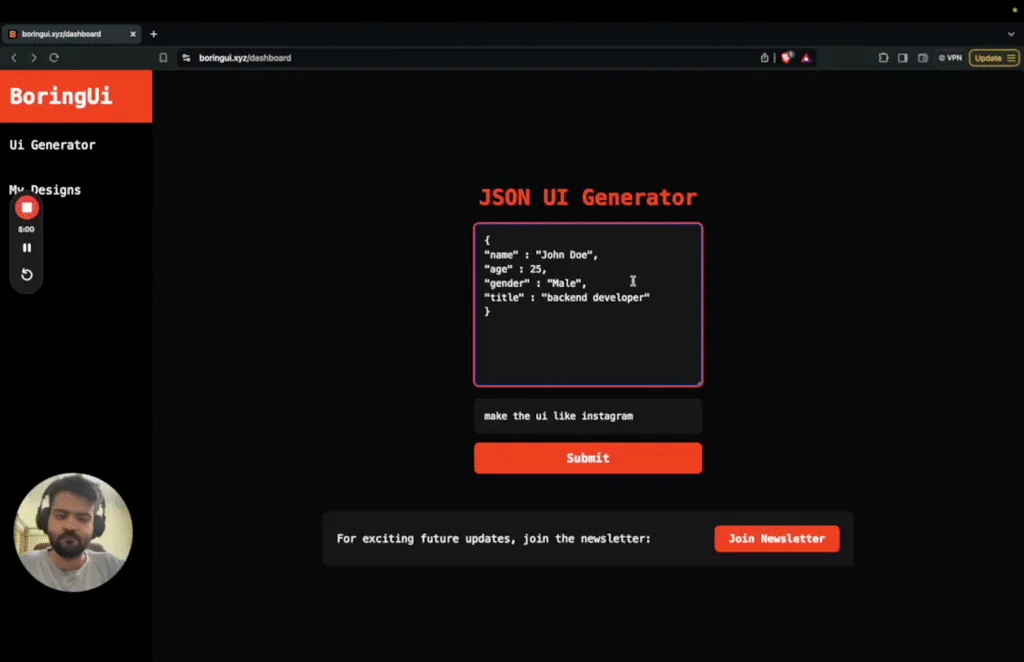Screen dimensions: 1024x662
Task: Open My Designs in the sidebar
Action: point(45,190)
